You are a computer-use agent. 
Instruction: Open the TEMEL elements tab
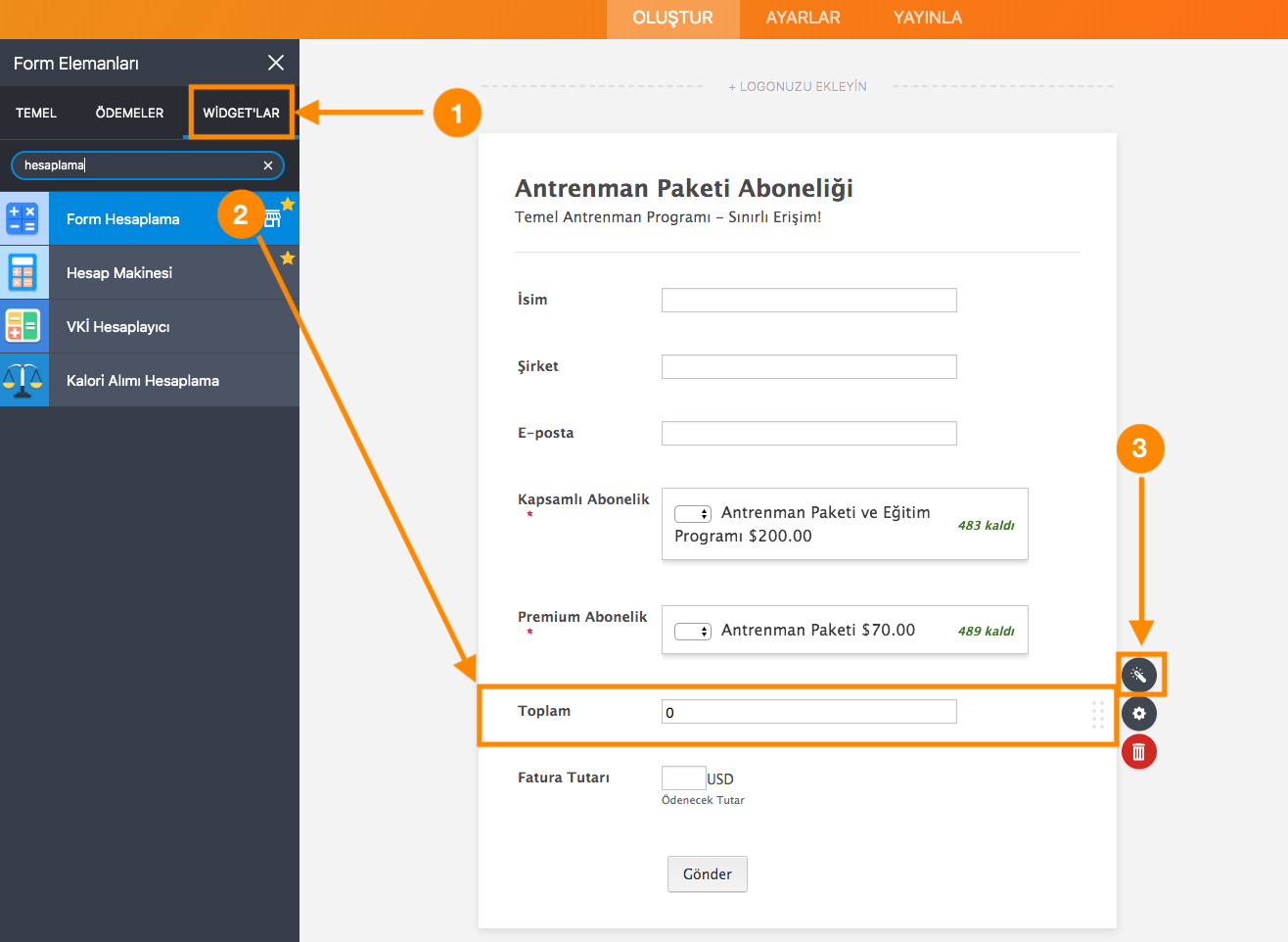(x=36, y=113)
